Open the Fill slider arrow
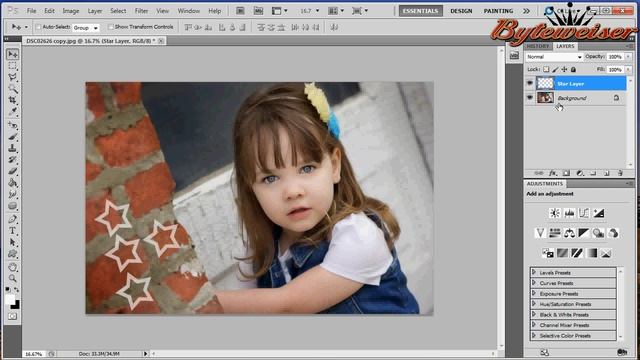Screen dimensions: 640x360 [628, 69]
